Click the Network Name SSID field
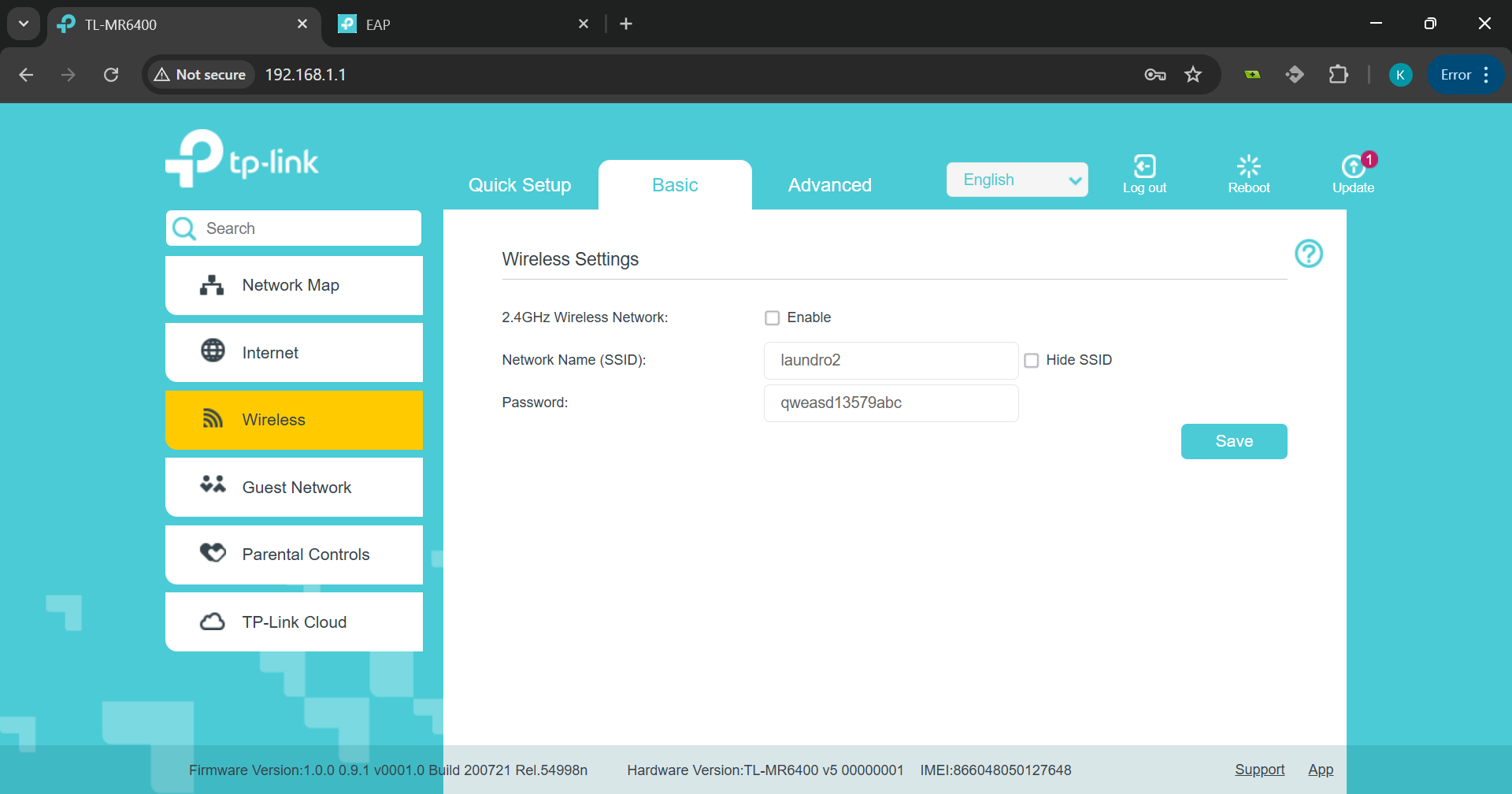Image resolution: width=1512 pixels, height=794 pixels. [891, 361]
